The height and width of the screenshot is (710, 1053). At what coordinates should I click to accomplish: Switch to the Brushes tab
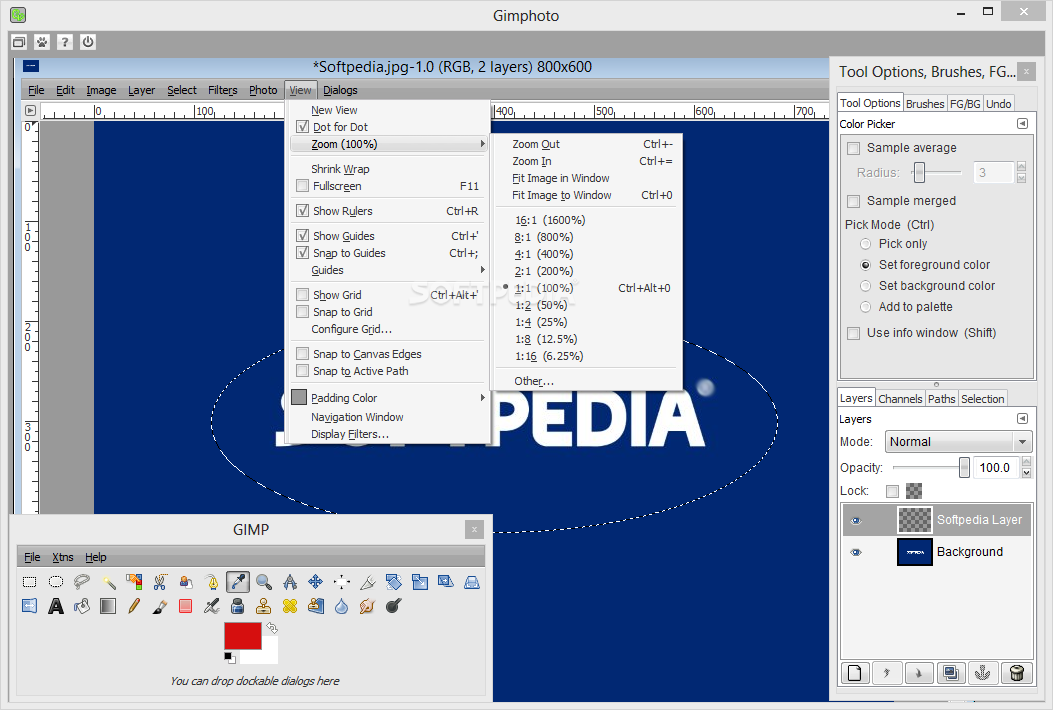click(x=925, y=103)
